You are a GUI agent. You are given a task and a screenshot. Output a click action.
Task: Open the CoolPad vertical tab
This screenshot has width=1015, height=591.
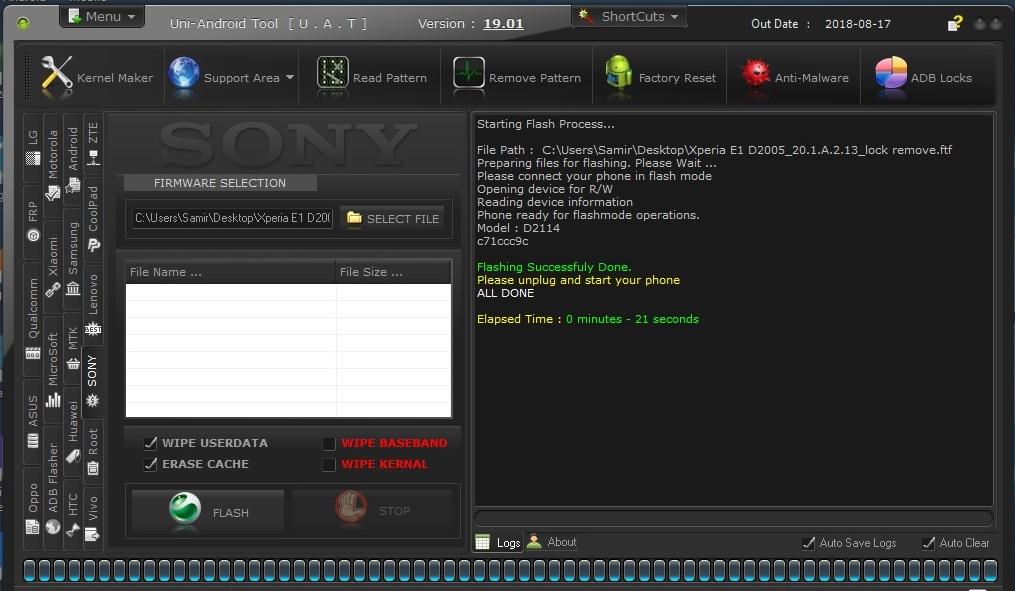pos(93,219)
